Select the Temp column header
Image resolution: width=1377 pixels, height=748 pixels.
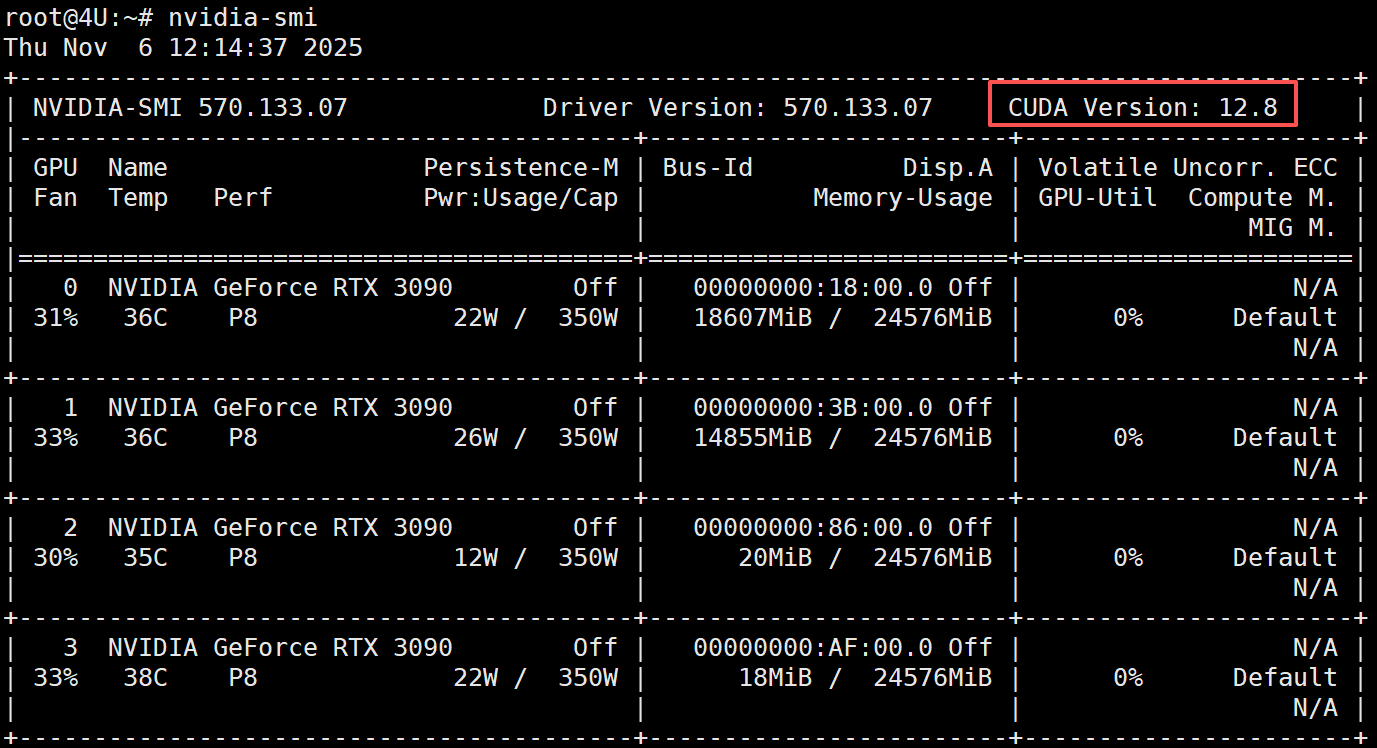pos(138,197)
